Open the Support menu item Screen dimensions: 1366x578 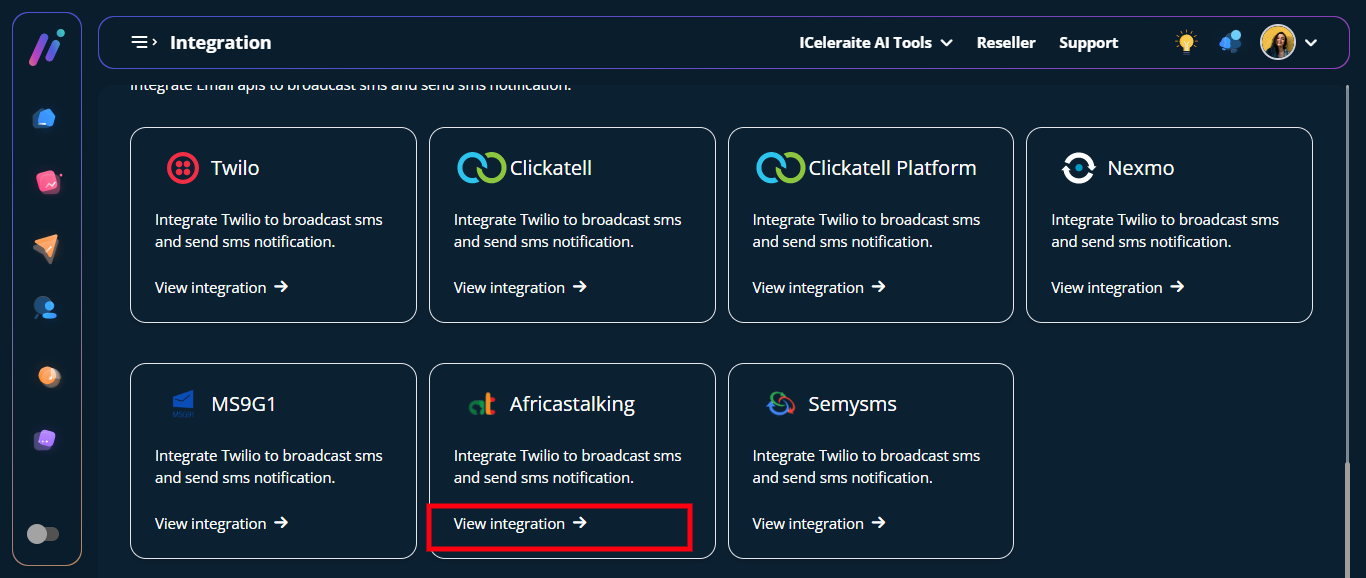coord(1088,43)
